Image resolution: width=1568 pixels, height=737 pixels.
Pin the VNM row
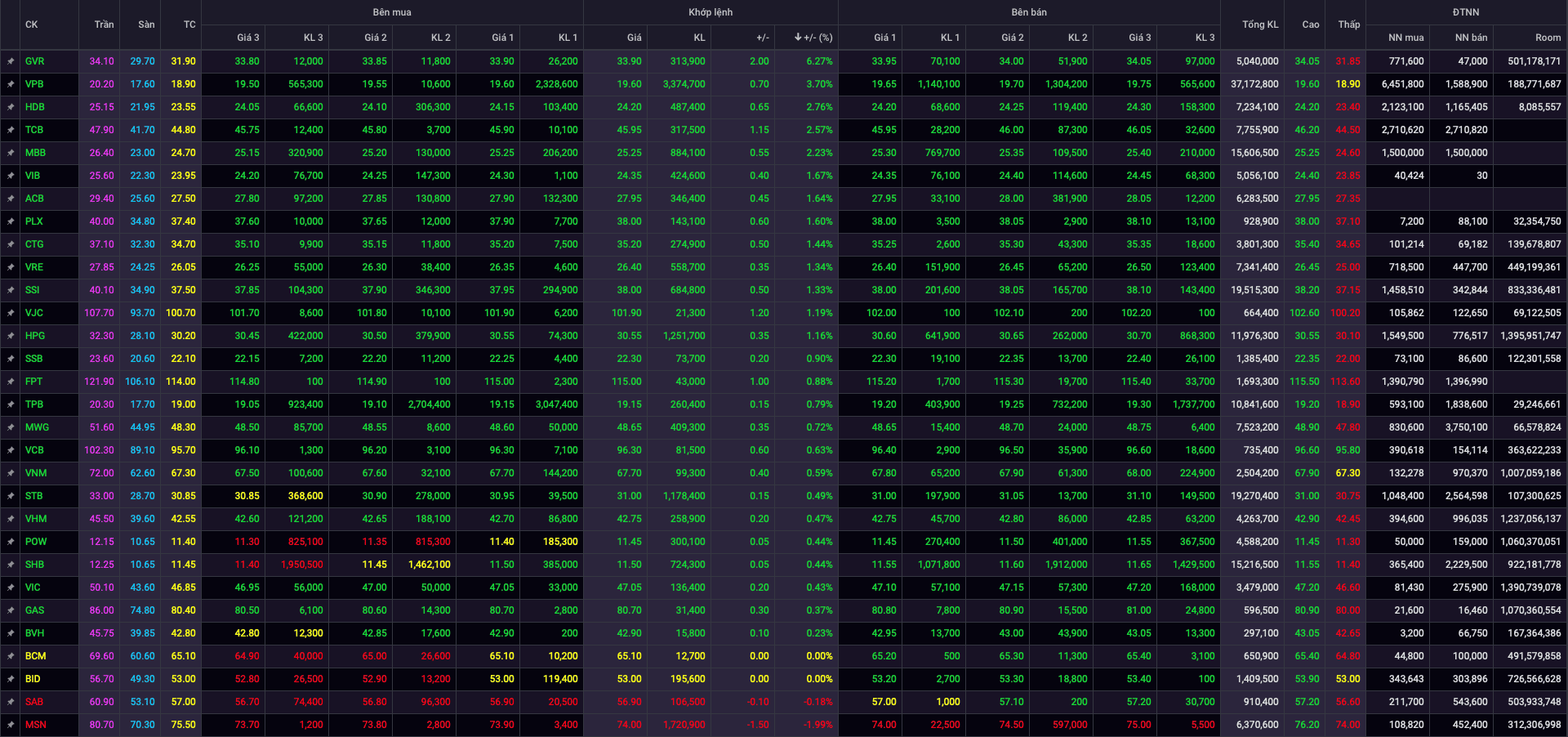tap(11, 473)
